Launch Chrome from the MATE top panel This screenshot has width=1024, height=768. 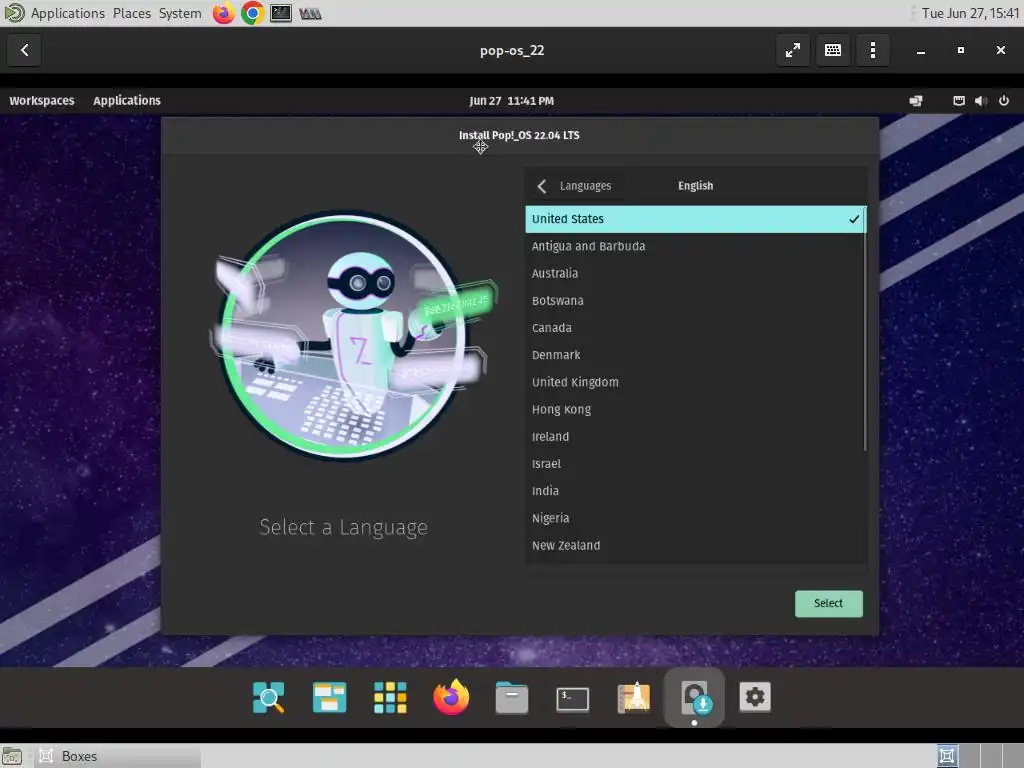tap(252, 13)
